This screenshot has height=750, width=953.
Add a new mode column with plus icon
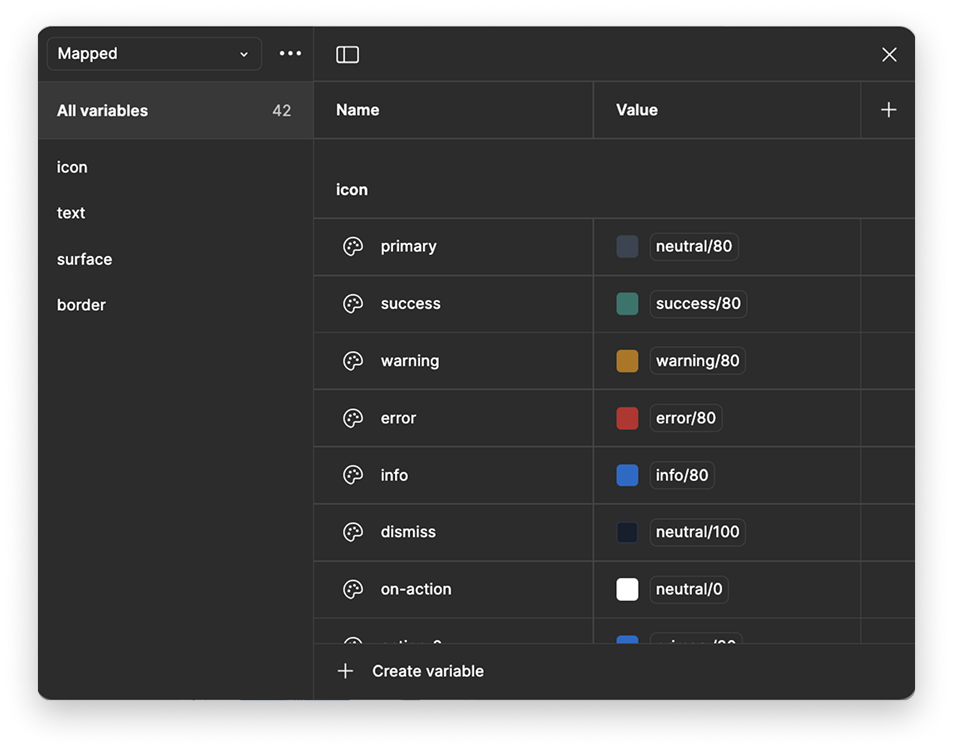click(888, 110)
